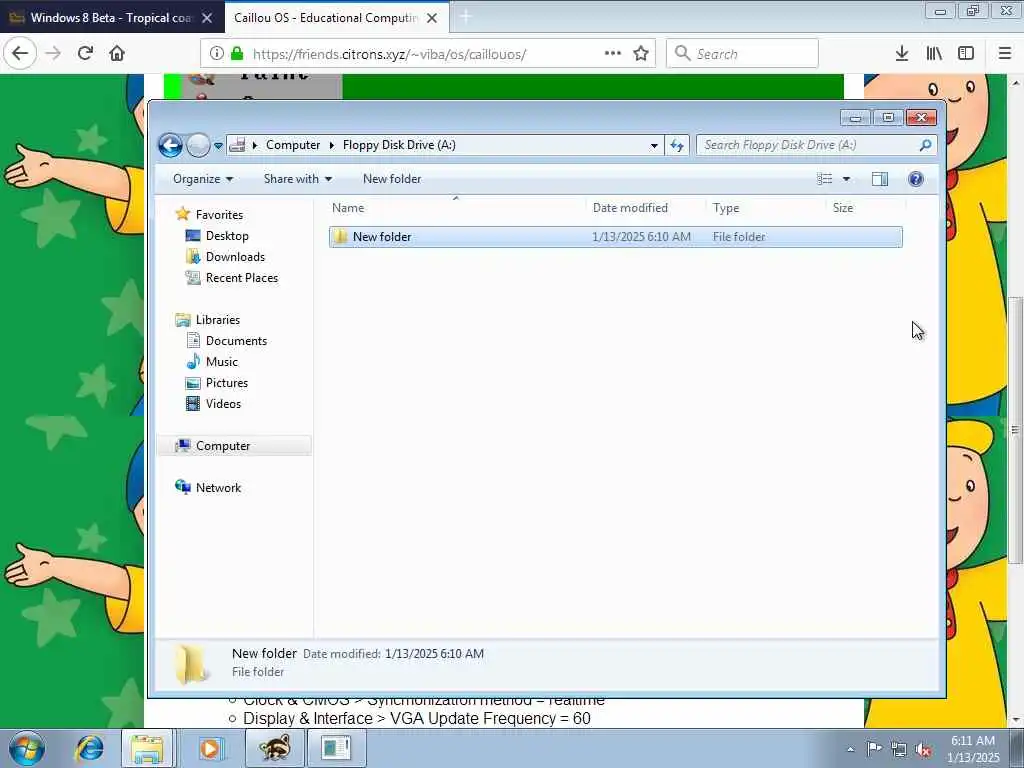The height and width of the screenshot is (768, 1024).
Task: Click the muted volume tray icon
Action: tap(923, 749)
